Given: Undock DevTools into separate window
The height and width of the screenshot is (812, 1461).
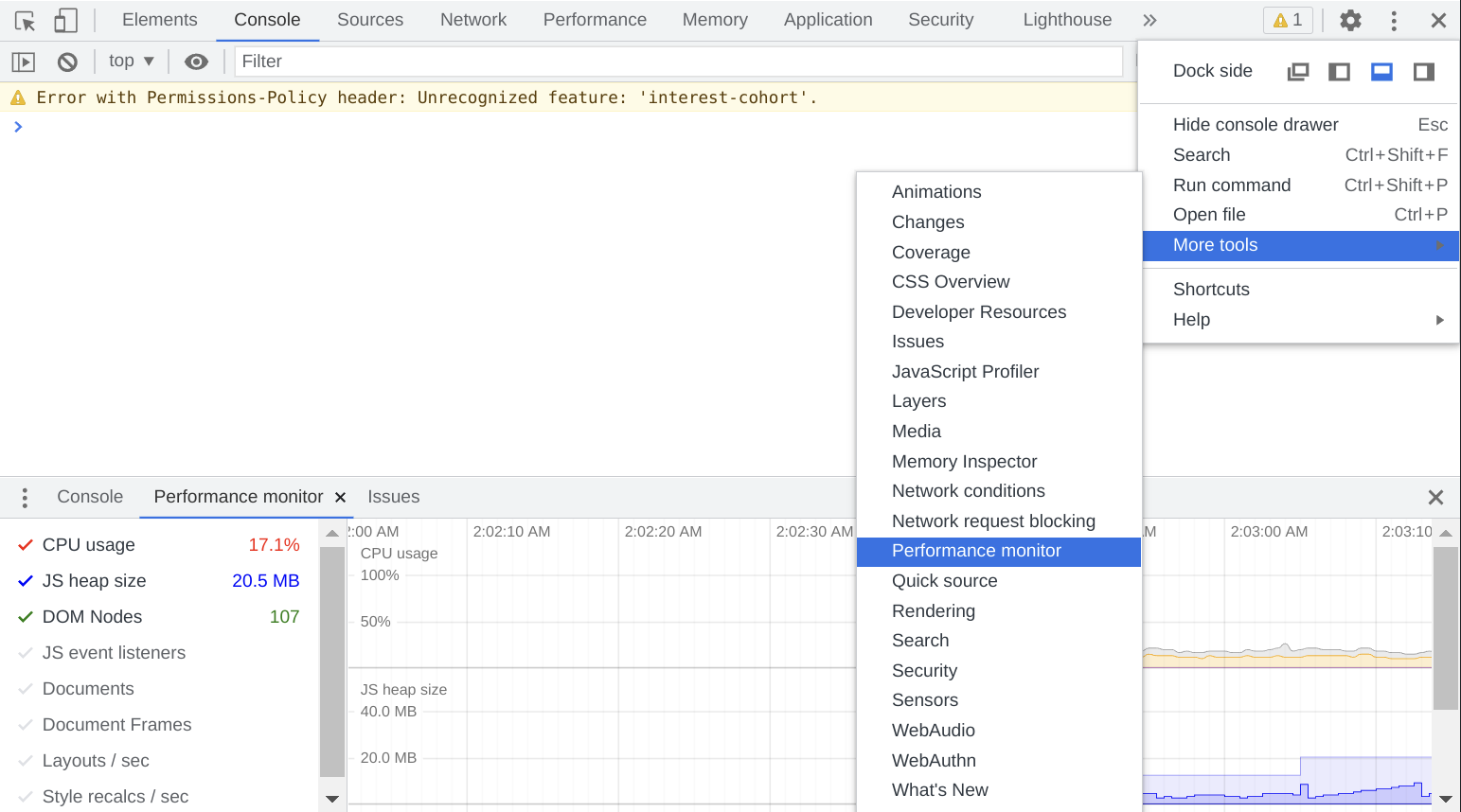Looking at the screenshot, I should click(1298, 72).
